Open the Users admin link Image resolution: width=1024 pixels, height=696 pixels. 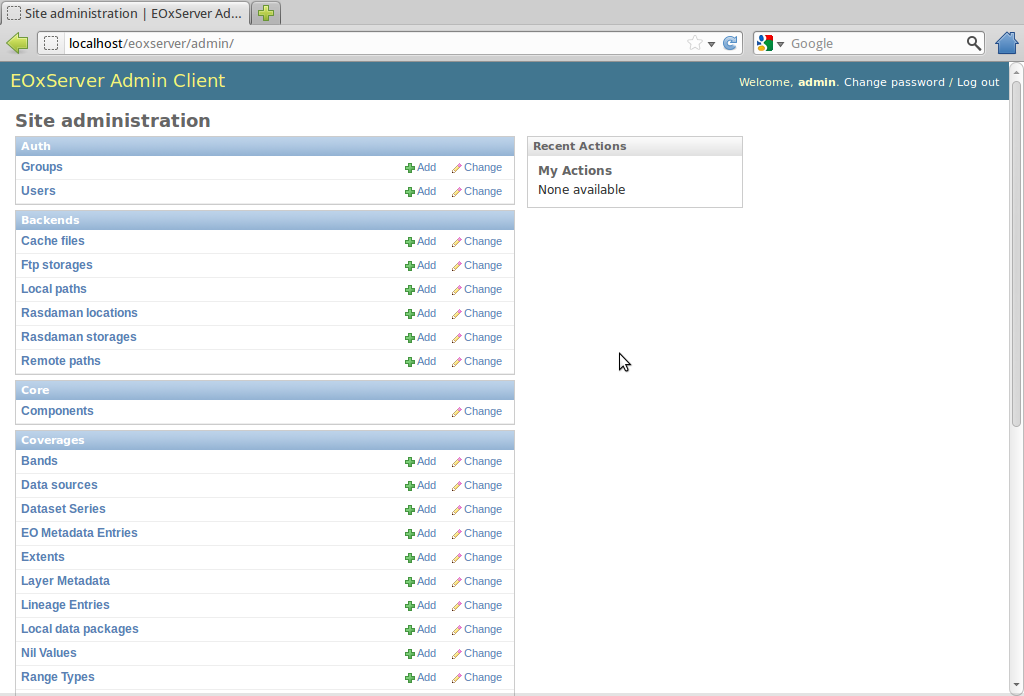(38, 191)
